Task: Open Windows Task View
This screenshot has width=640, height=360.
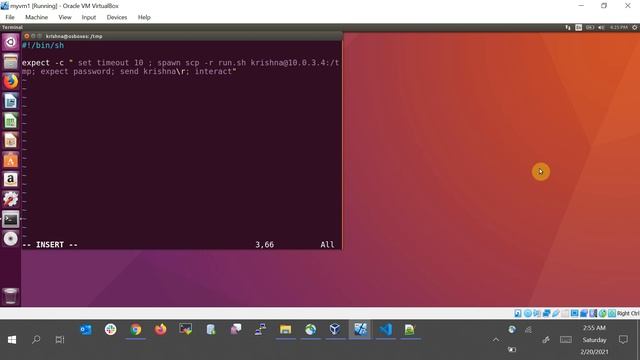Action: pos(60,340)
